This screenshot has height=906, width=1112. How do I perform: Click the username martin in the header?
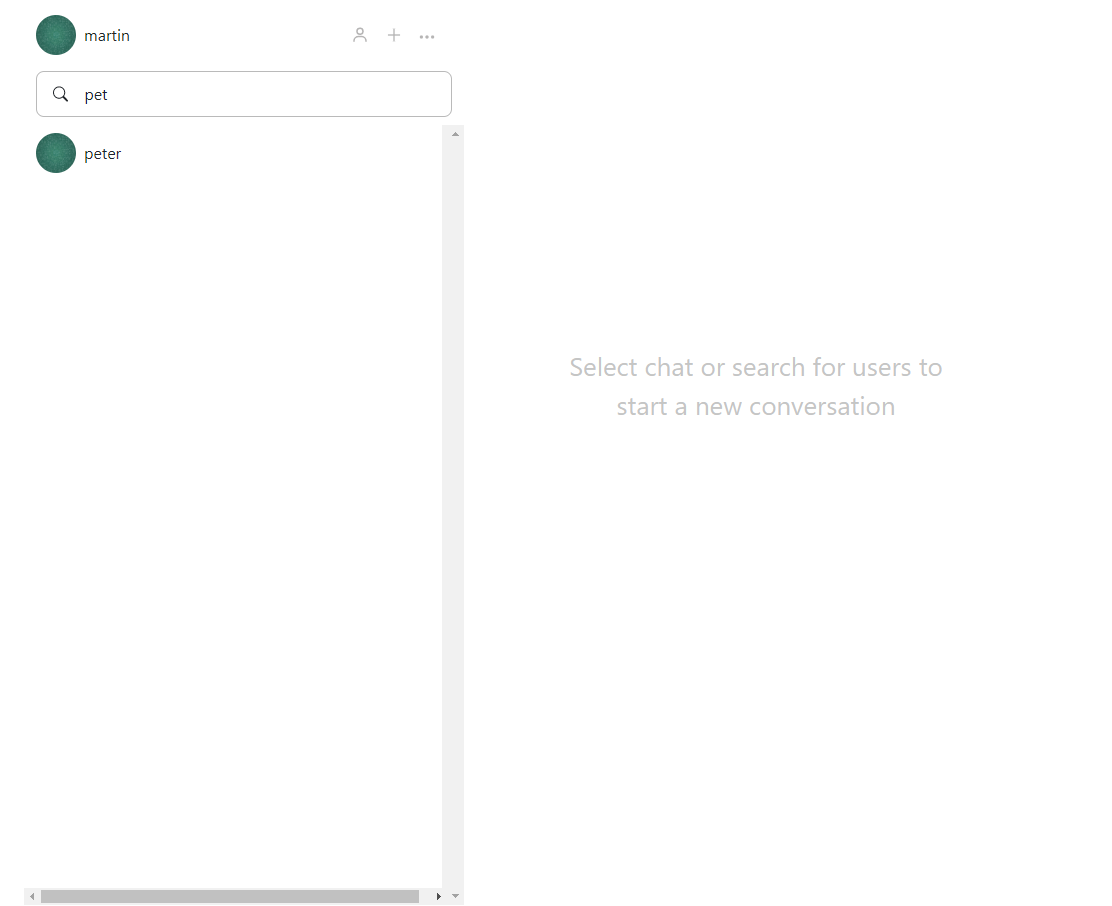point(107,35)
